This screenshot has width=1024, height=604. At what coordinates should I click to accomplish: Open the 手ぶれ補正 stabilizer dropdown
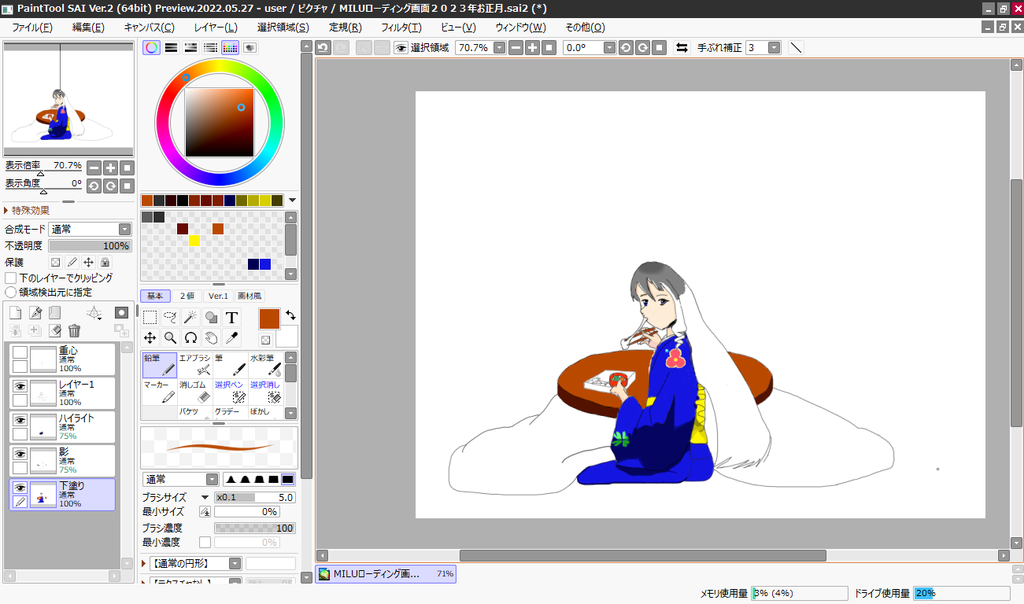coord(763,48)
